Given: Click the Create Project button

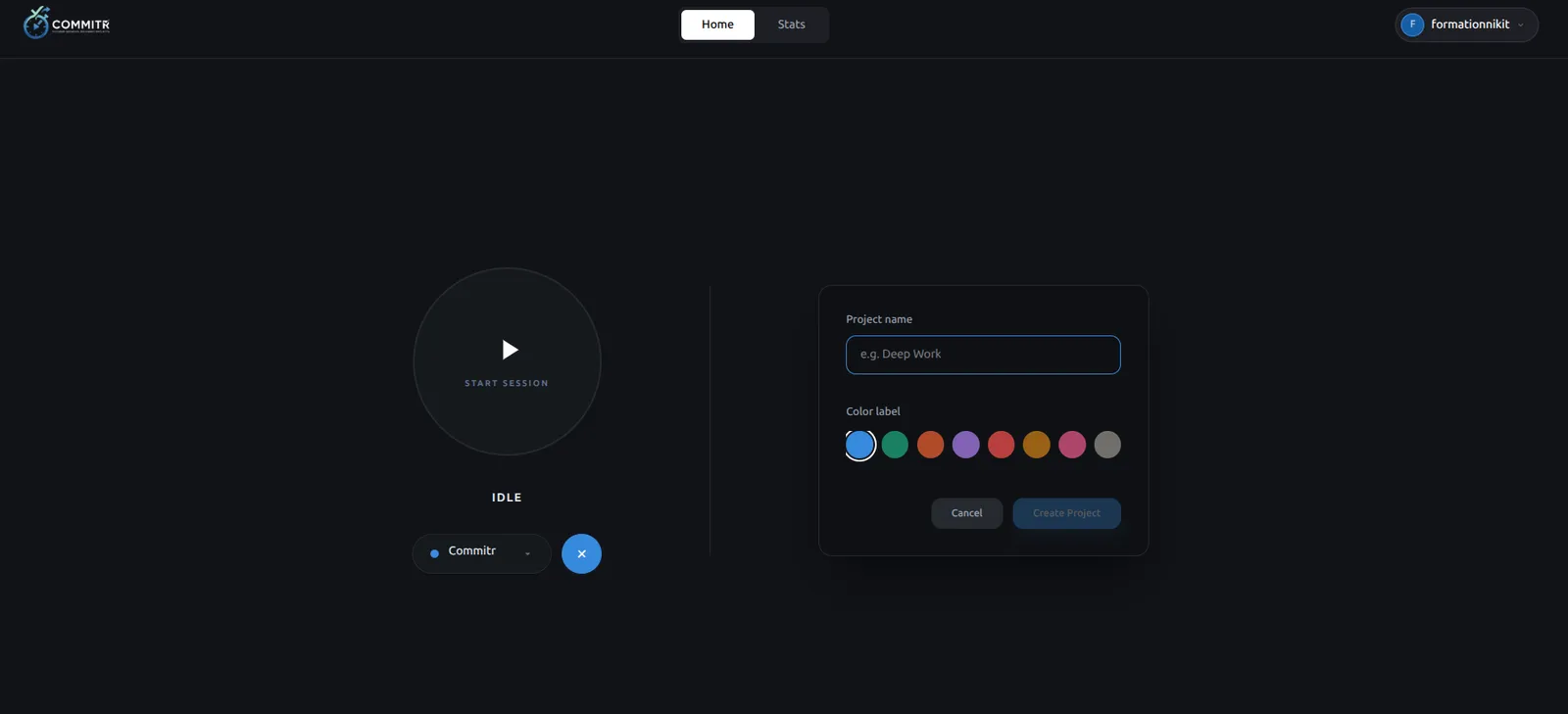Looking at the screenshot, I should pyautogui.click(x=1066, y=513).
